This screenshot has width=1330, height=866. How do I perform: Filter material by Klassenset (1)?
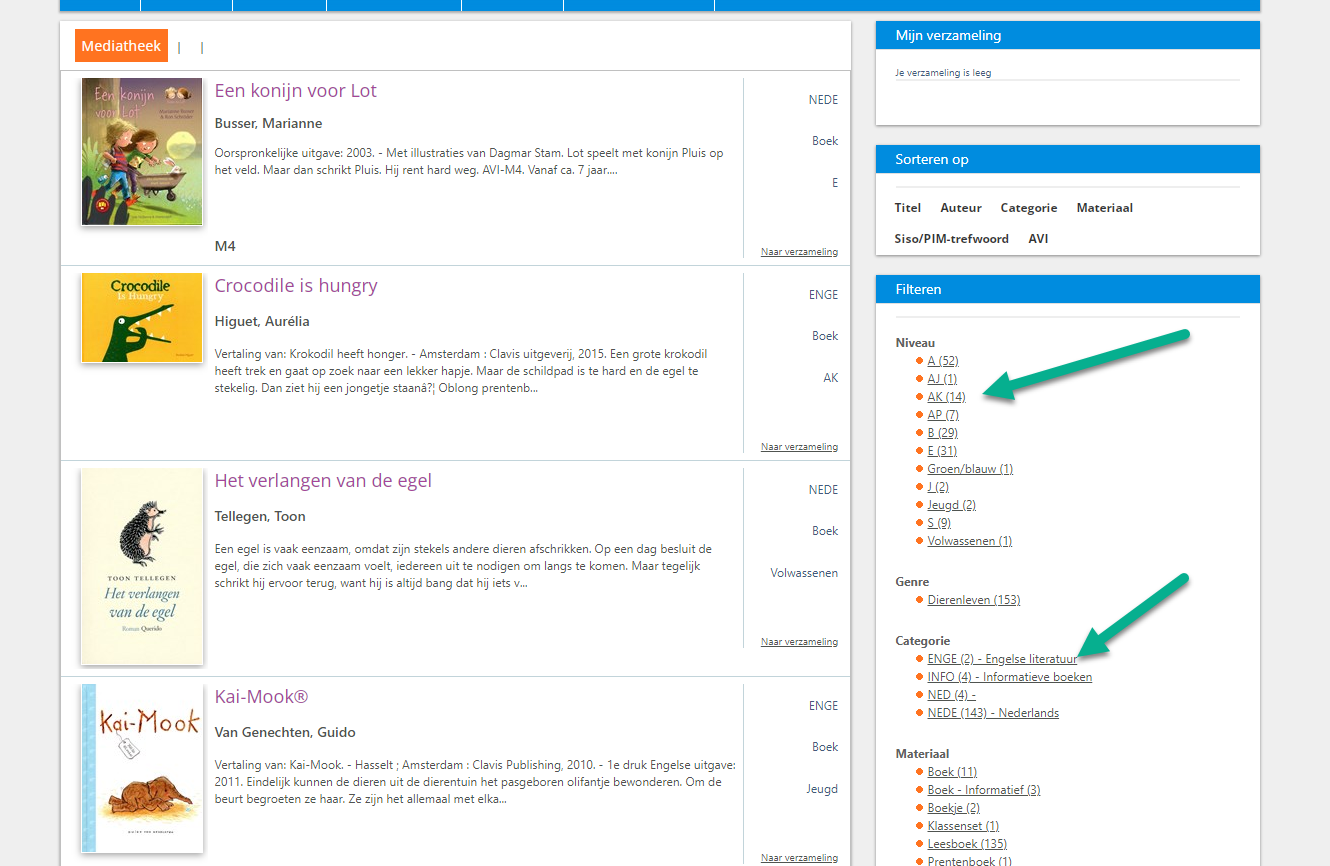(x=963, y=826)
